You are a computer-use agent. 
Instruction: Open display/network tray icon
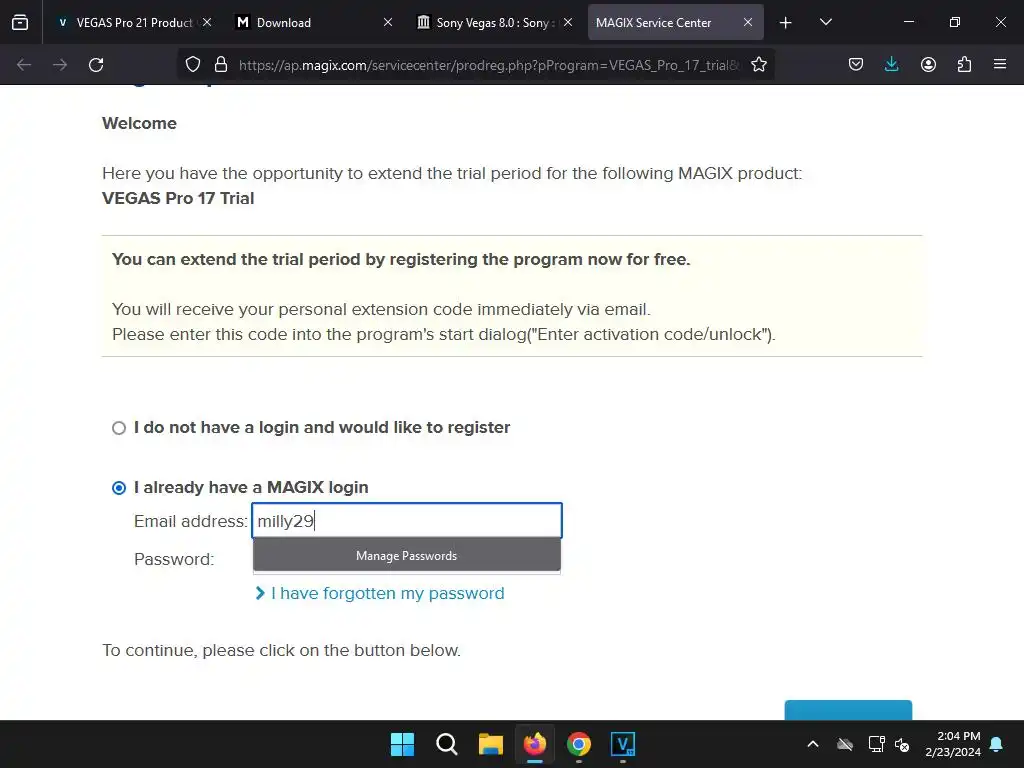point(876,744)
